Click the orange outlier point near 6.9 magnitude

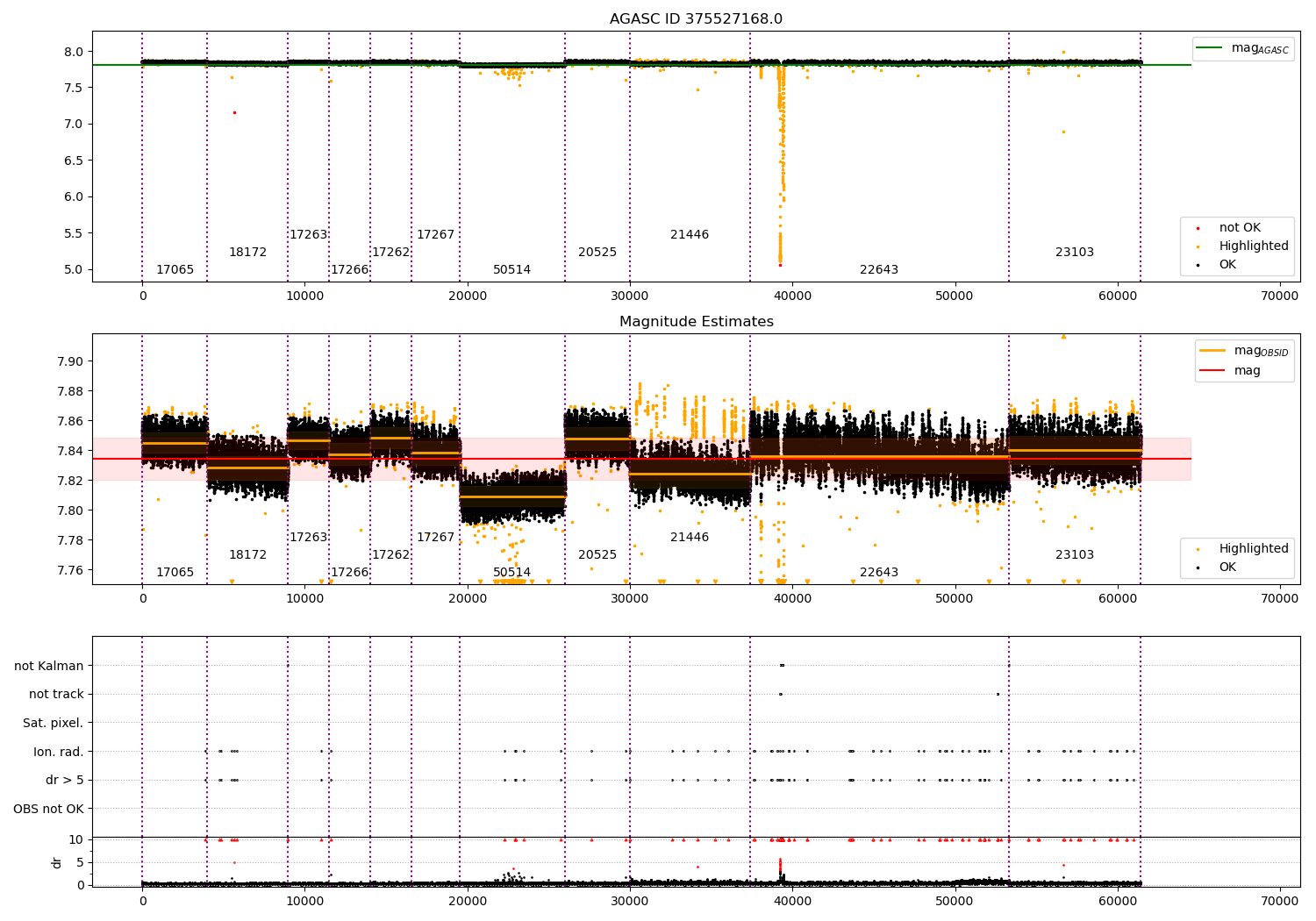pos(1063,132)
